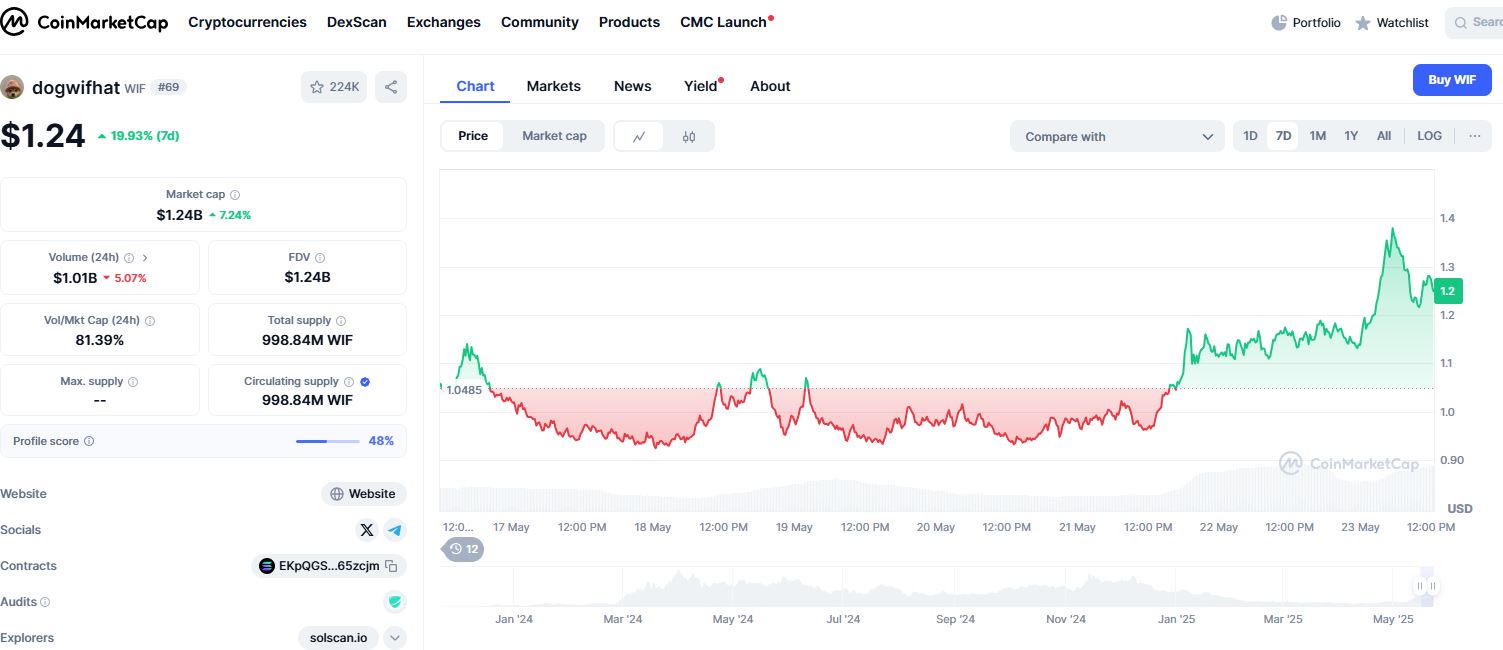Screen dimensions: 1503x650
Task: Click the green 1.2 current price tag
Action: pyautogui.click(x=1448, y=291)
